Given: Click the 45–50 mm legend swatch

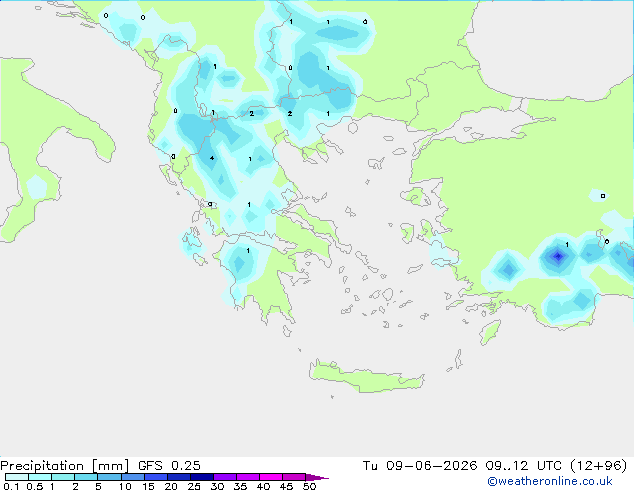Looking at the screenshot, I should coord(294,477).
